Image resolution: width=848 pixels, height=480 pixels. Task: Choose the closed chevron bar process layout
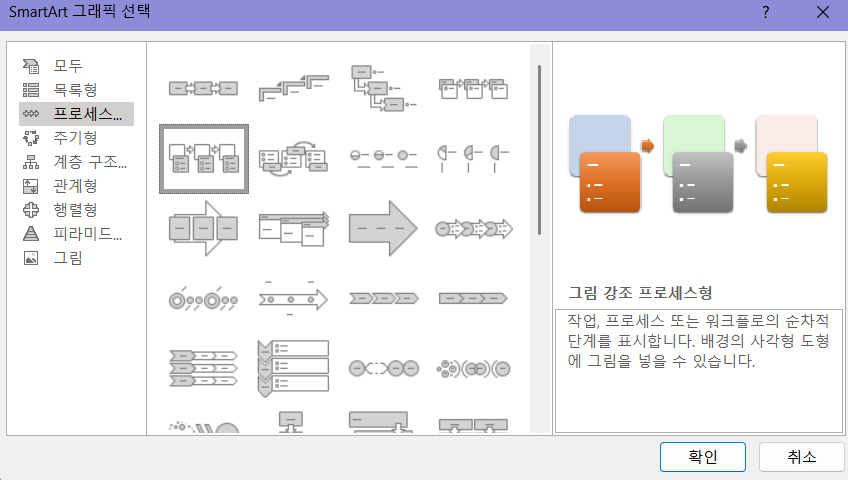coord(473,299)
